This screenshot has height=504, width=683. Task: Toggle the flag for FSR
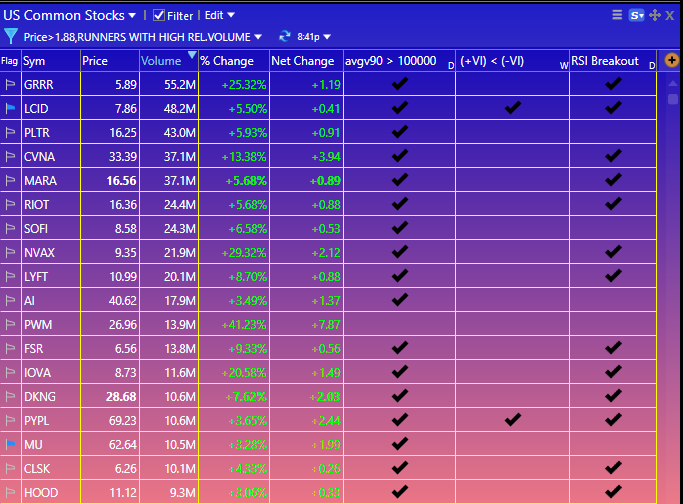10,348
